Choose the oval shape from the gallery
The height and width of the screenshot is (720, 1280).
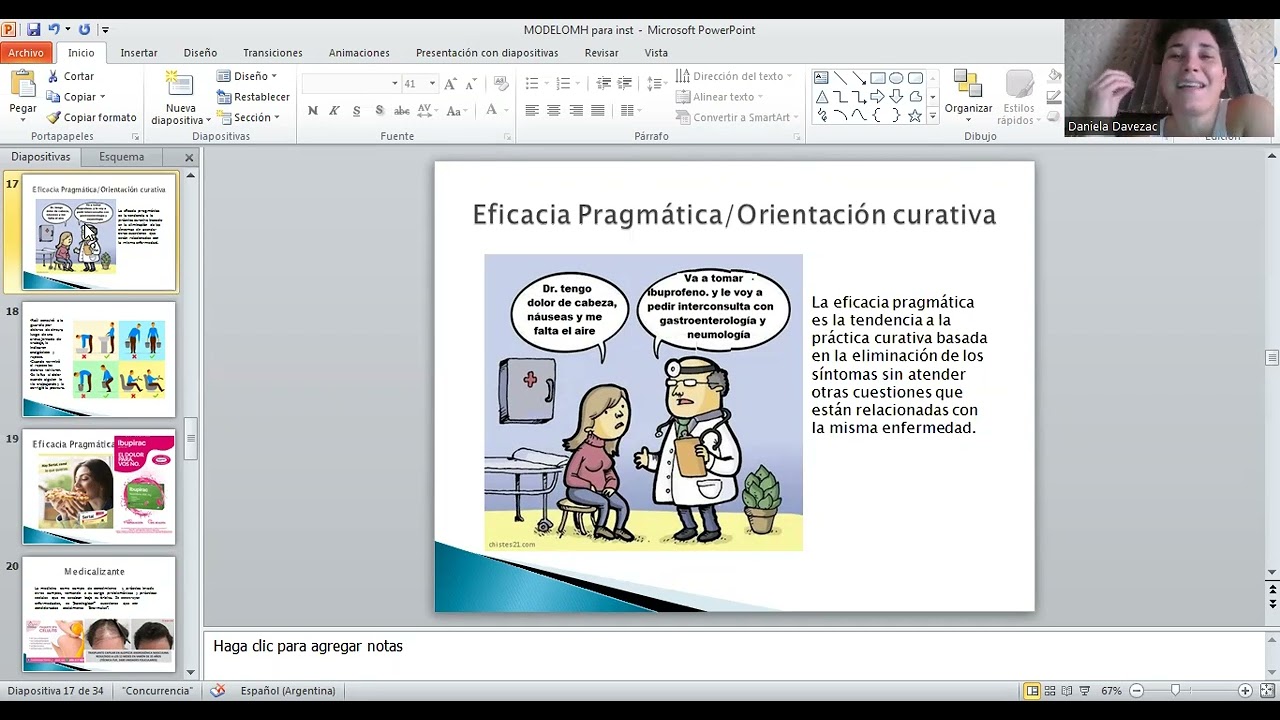click(x=896, y=78)
